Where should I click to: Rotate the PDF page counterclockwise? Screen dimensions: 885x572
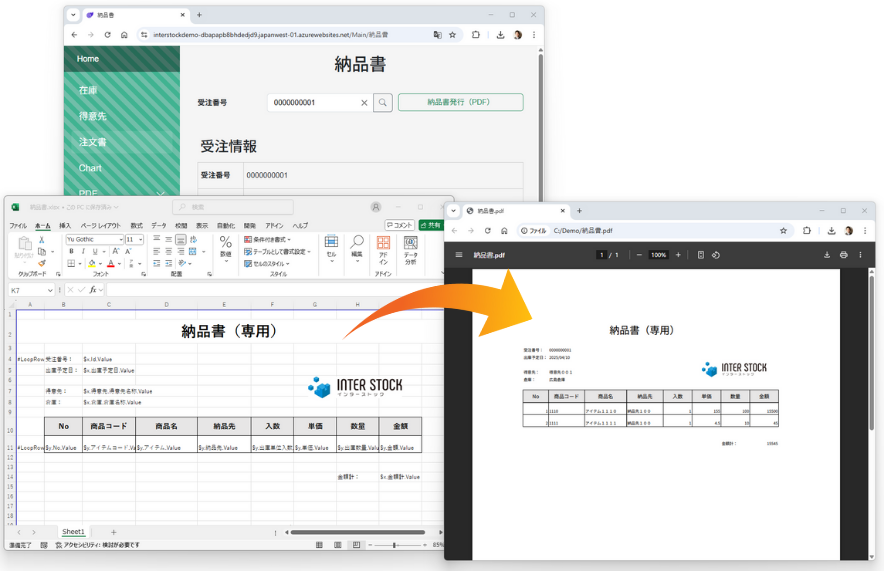point(717,255)
